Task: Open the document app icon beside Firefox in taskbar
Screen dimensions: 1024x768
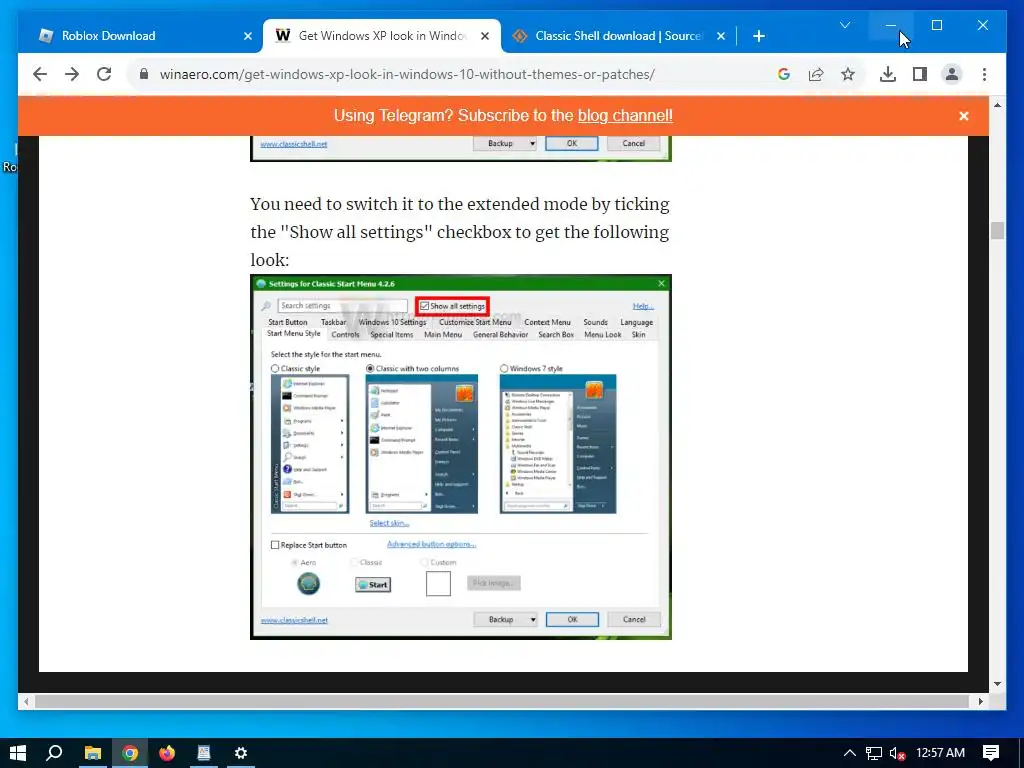Action: [x=204, y=753]
